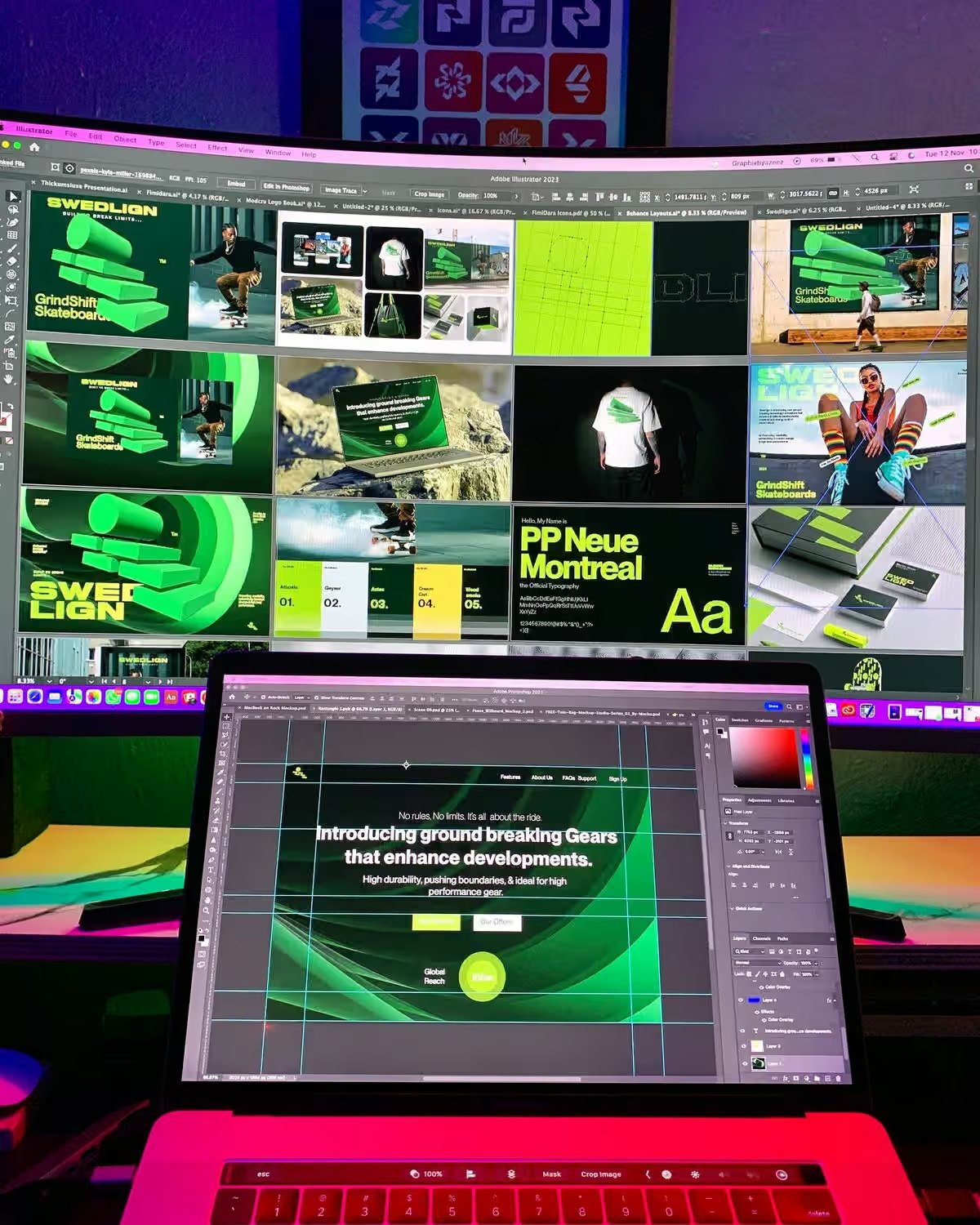Select the Crop tool in Photoshop toolbar
This screenshot has width=980, height=1225.
point(223,754)
